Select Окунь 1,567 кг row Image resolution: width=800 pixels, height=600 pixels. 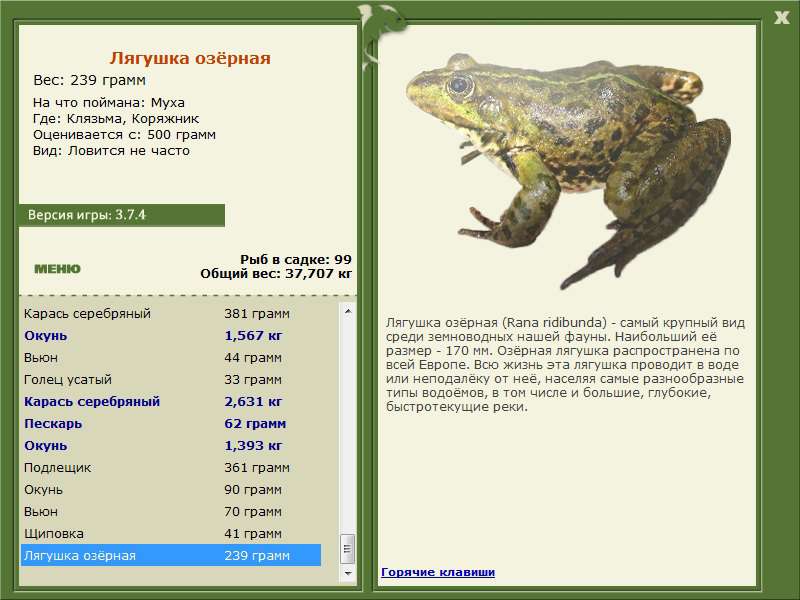click(x=171, y=335)
